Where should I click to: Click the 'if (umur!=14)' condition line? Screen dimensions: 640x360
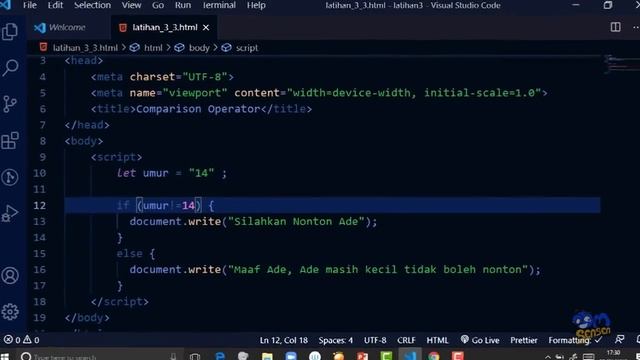coord(165,205)
